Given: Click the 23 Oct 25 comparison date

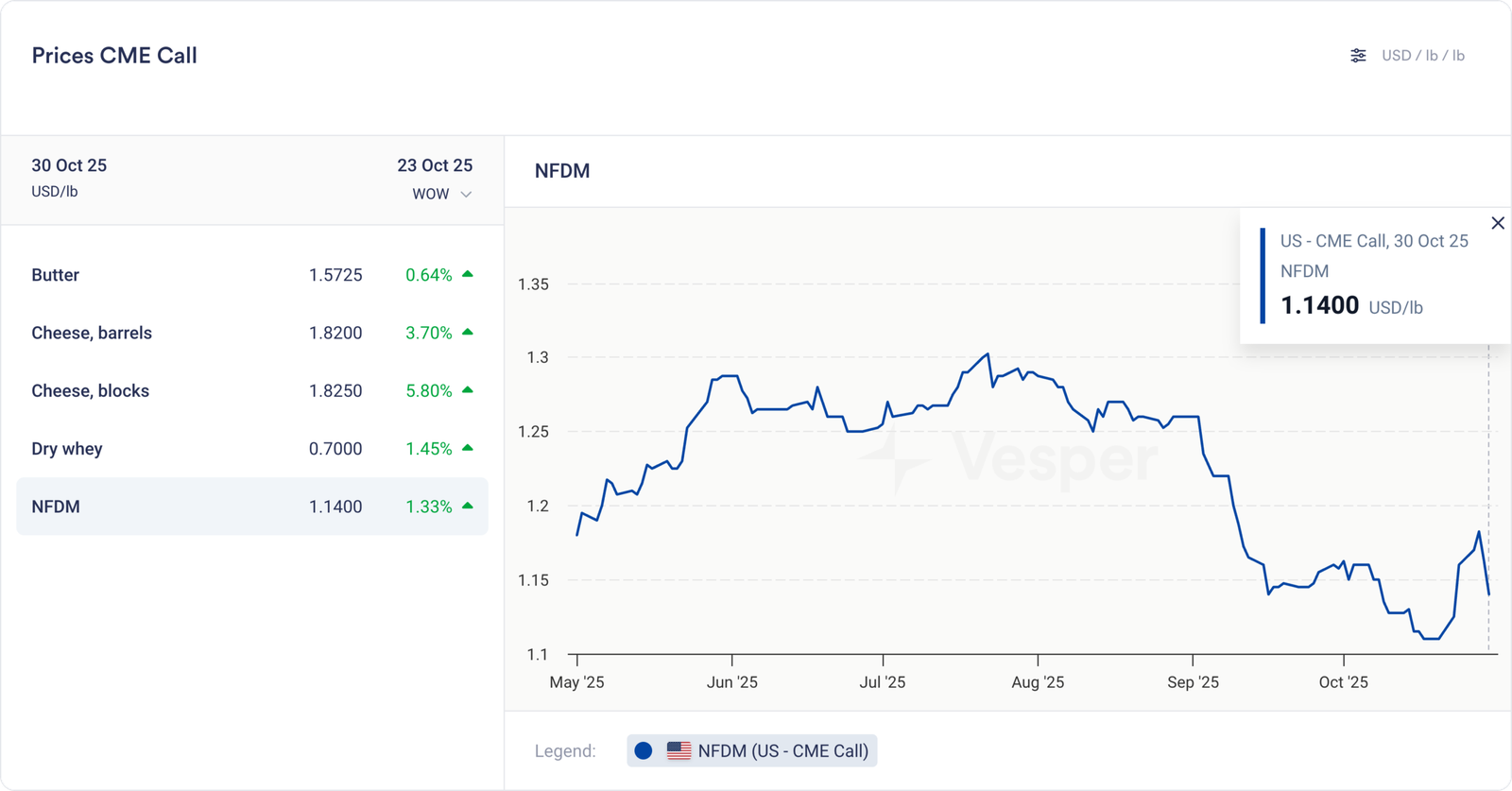Looking at the screenshot, I should coord(434,165).
